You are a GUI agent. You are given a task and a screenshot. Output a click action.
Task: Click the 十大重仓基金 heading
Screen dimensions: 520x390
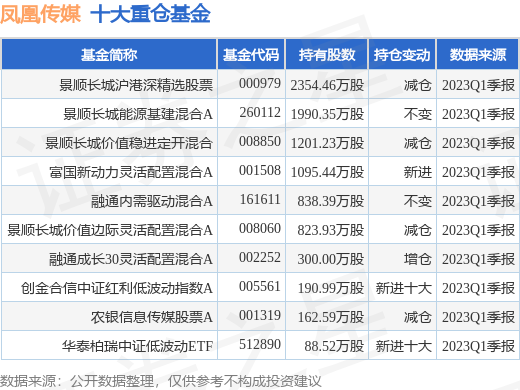150,14
